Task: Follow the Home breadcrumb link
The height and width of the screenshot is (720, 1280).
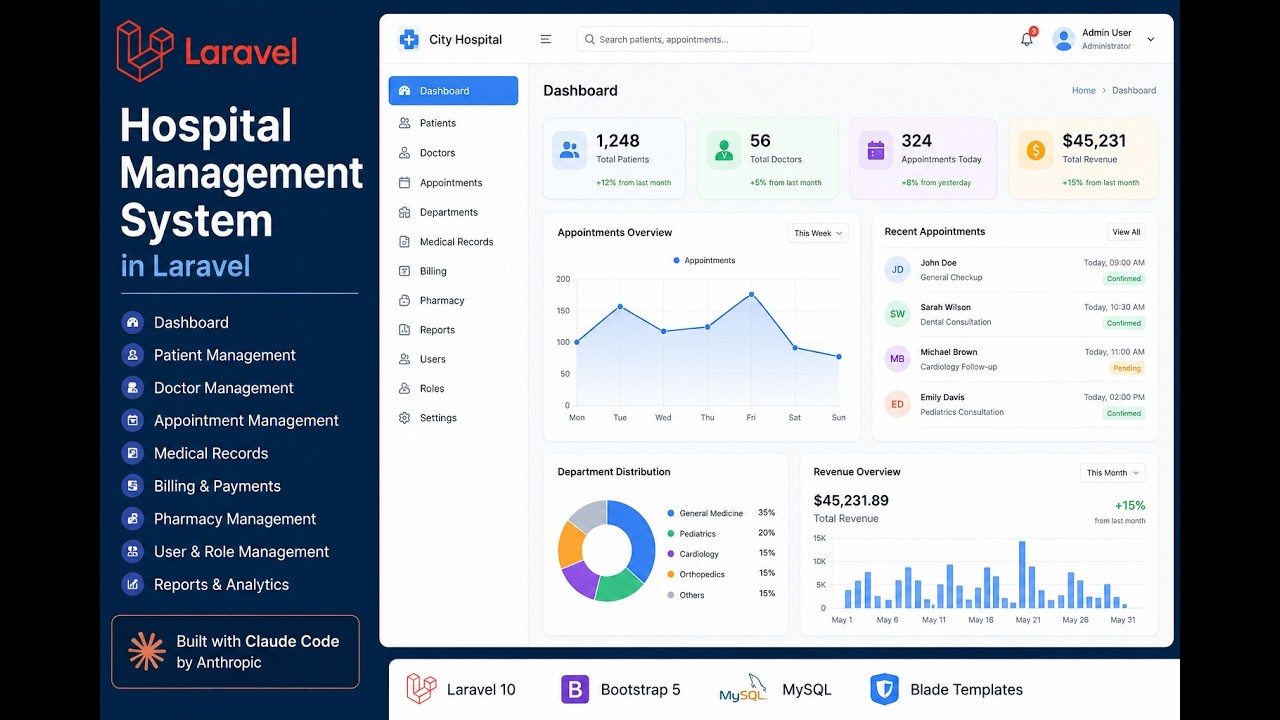Action: [1084, 90]
